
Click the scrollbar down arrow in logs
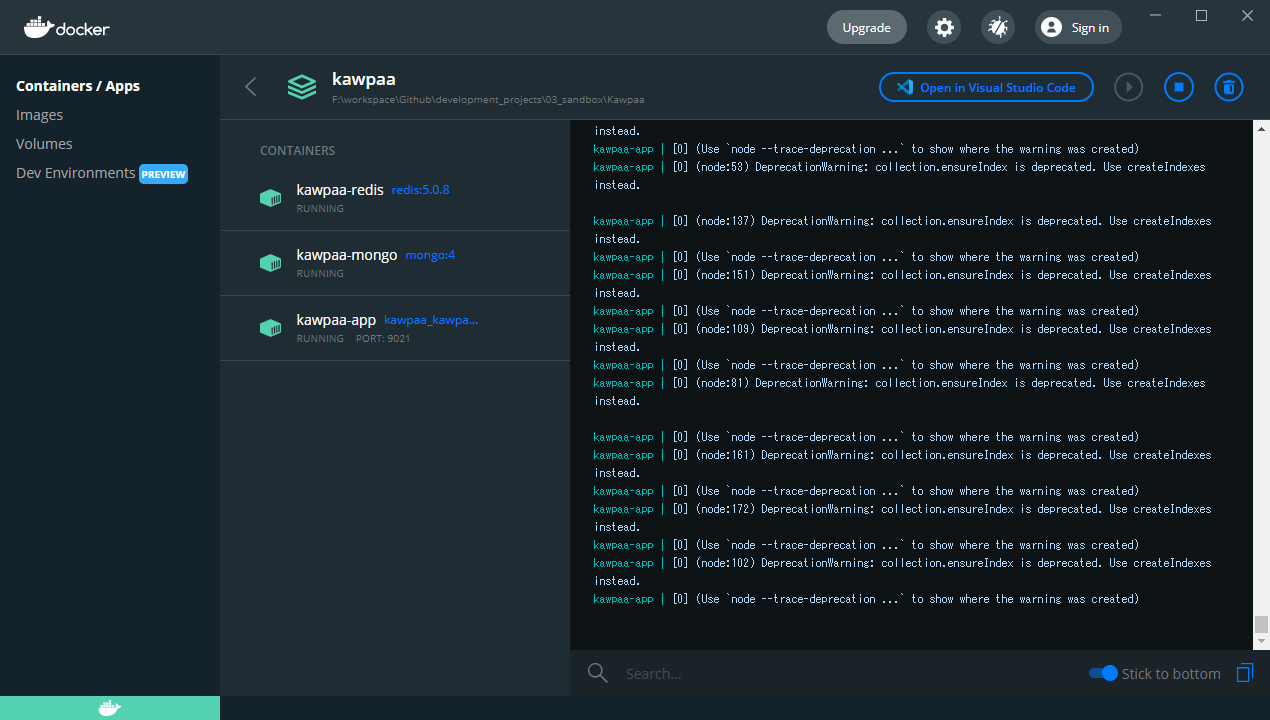pyautogui.click(x=1261, y=642)
